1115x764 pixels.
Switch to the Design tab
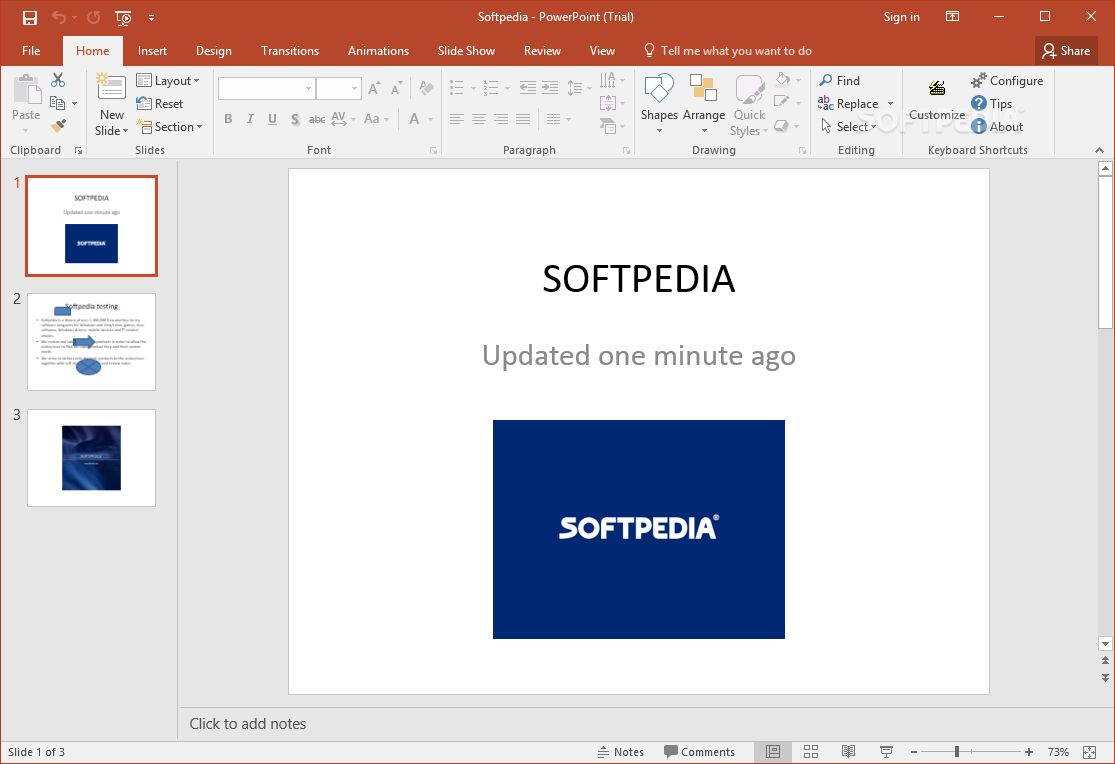[214, 51]
